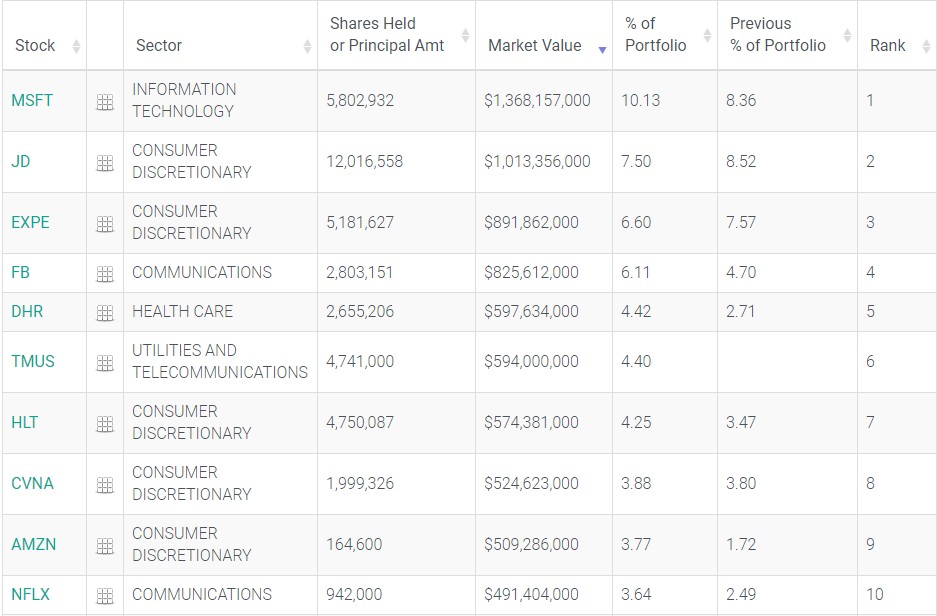Open the grid icon in the MSFT row
Image resolution: width=937 pixels, height=616 pixels.
pyautogui.click(x=105, y=102)
